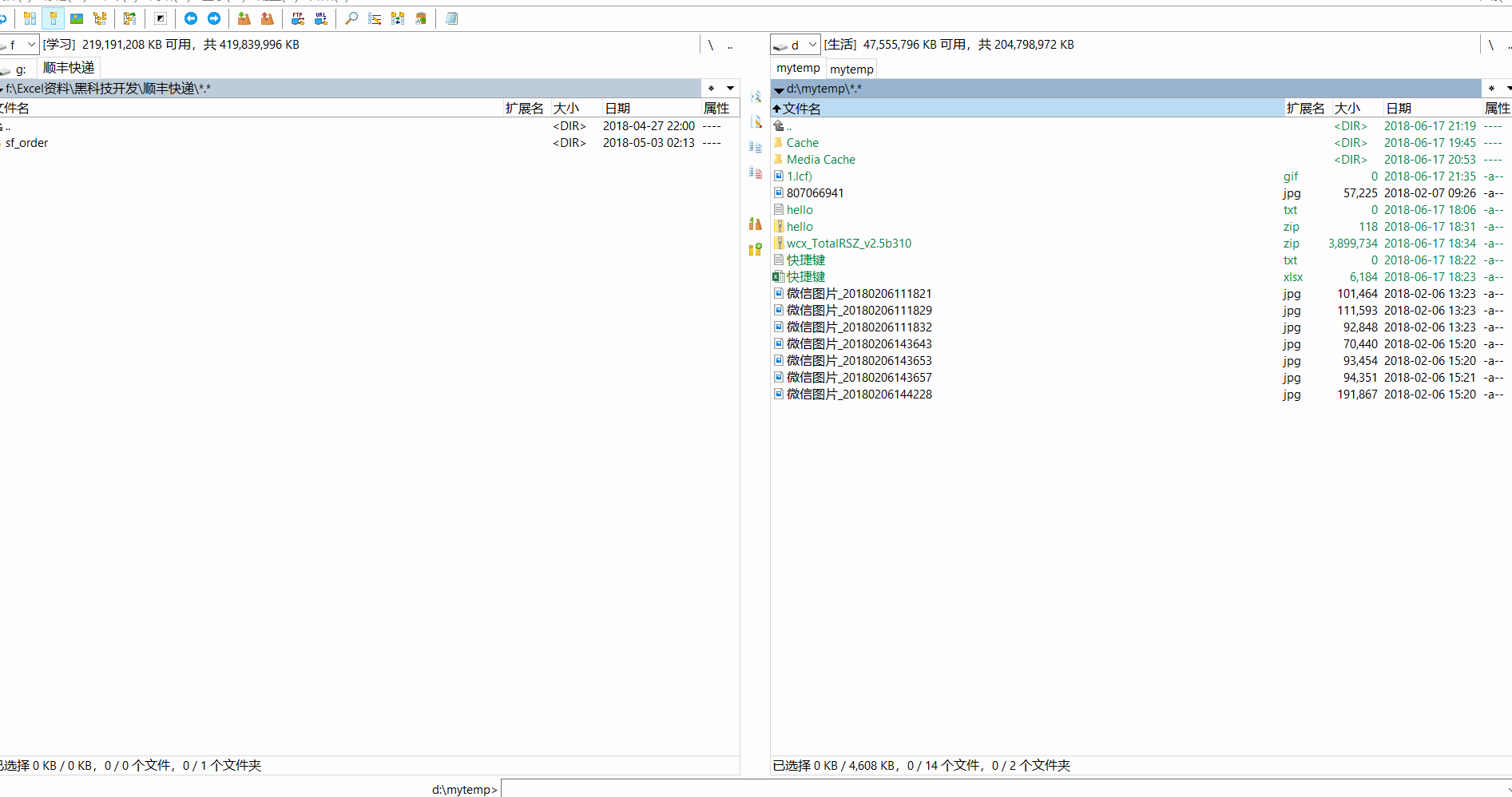Viewport: 1512px width, 797px height.
Task: Open the right panel drive dropdown showing d
Action: [796, 45]
